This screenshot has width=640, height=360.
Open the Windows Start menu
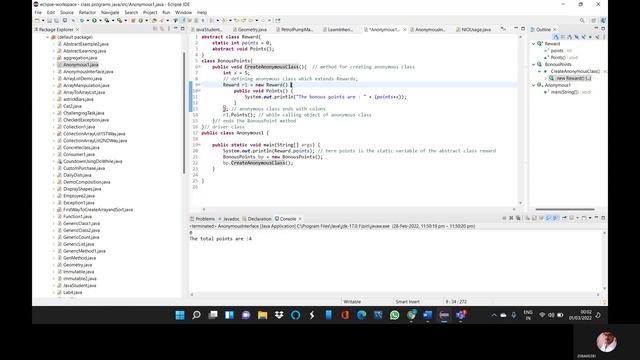[x=180, y=315]
